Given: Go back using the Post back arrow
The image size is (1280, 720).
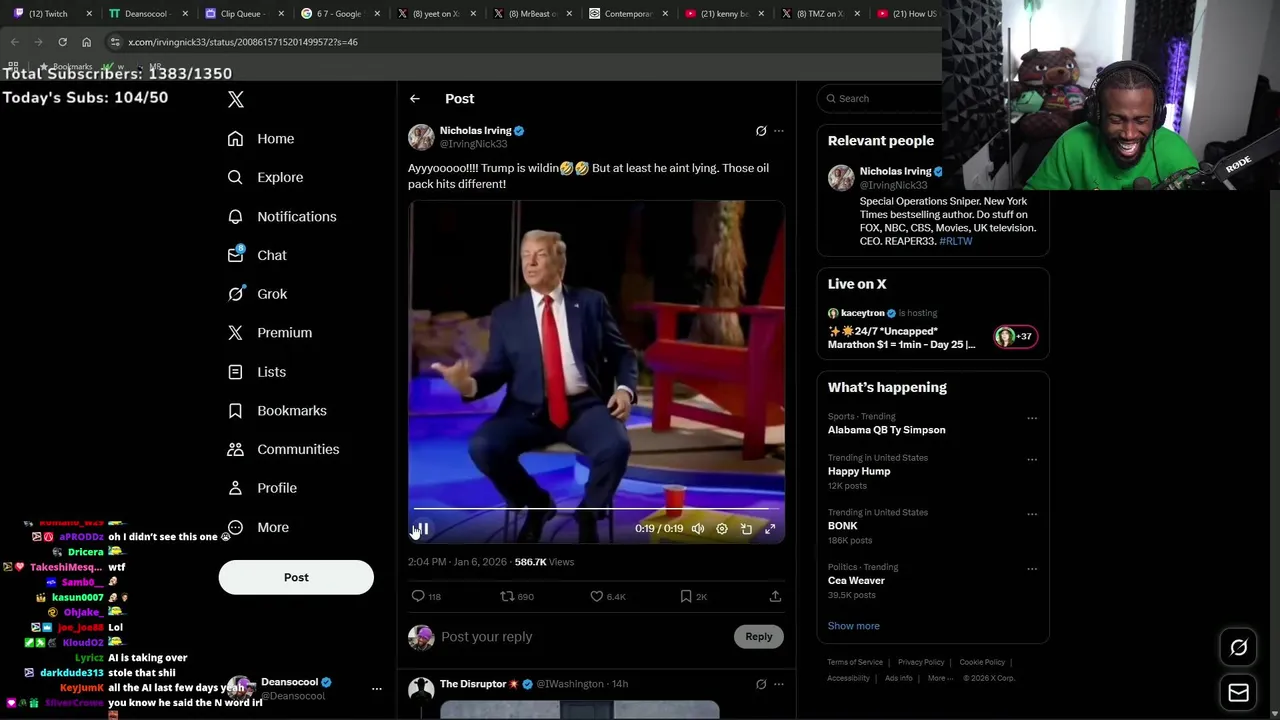Looking at the screenshot, I should [415, 99].
